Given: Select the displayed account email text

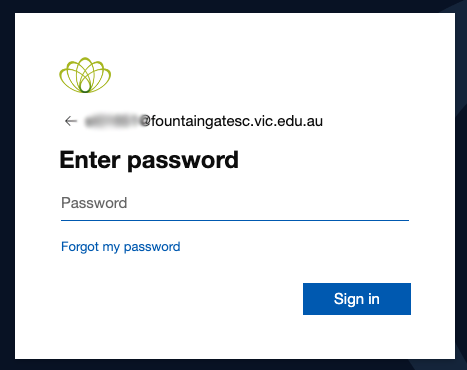Looking at the screenshot, I should pyautogui.click(x=204, y=121).
